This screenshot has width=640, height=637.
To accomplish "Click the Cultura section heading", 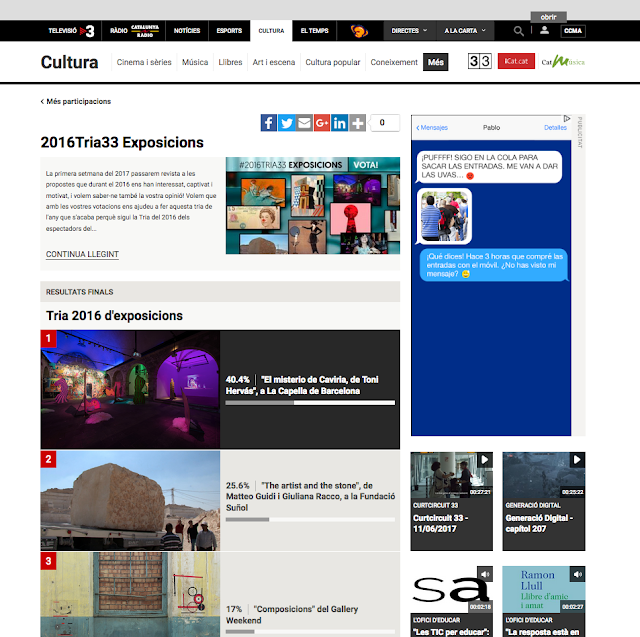I will (69, 62).
